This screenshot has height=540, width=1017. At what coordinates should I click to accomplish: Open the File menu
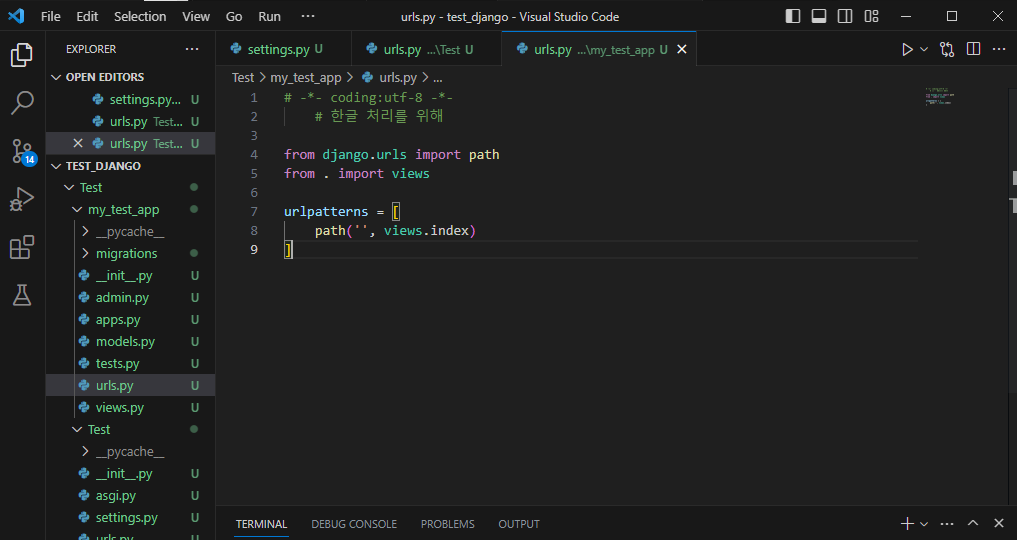coord(51,16)
